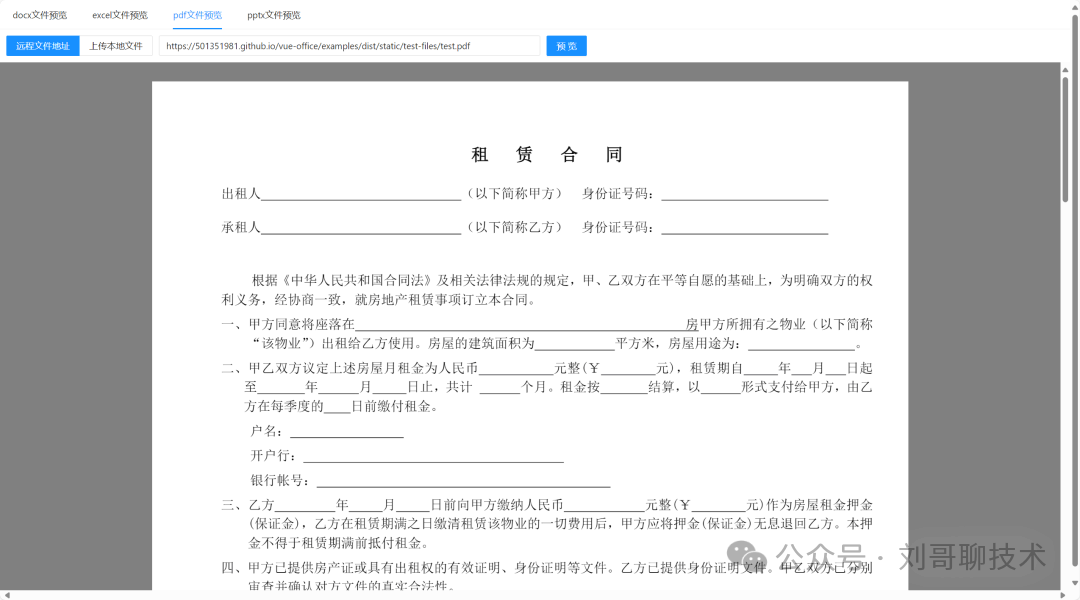The image size is (1080, 600).
Task: Click the PDF viewer scrollbar up arrow
Action: (1064, 68)
